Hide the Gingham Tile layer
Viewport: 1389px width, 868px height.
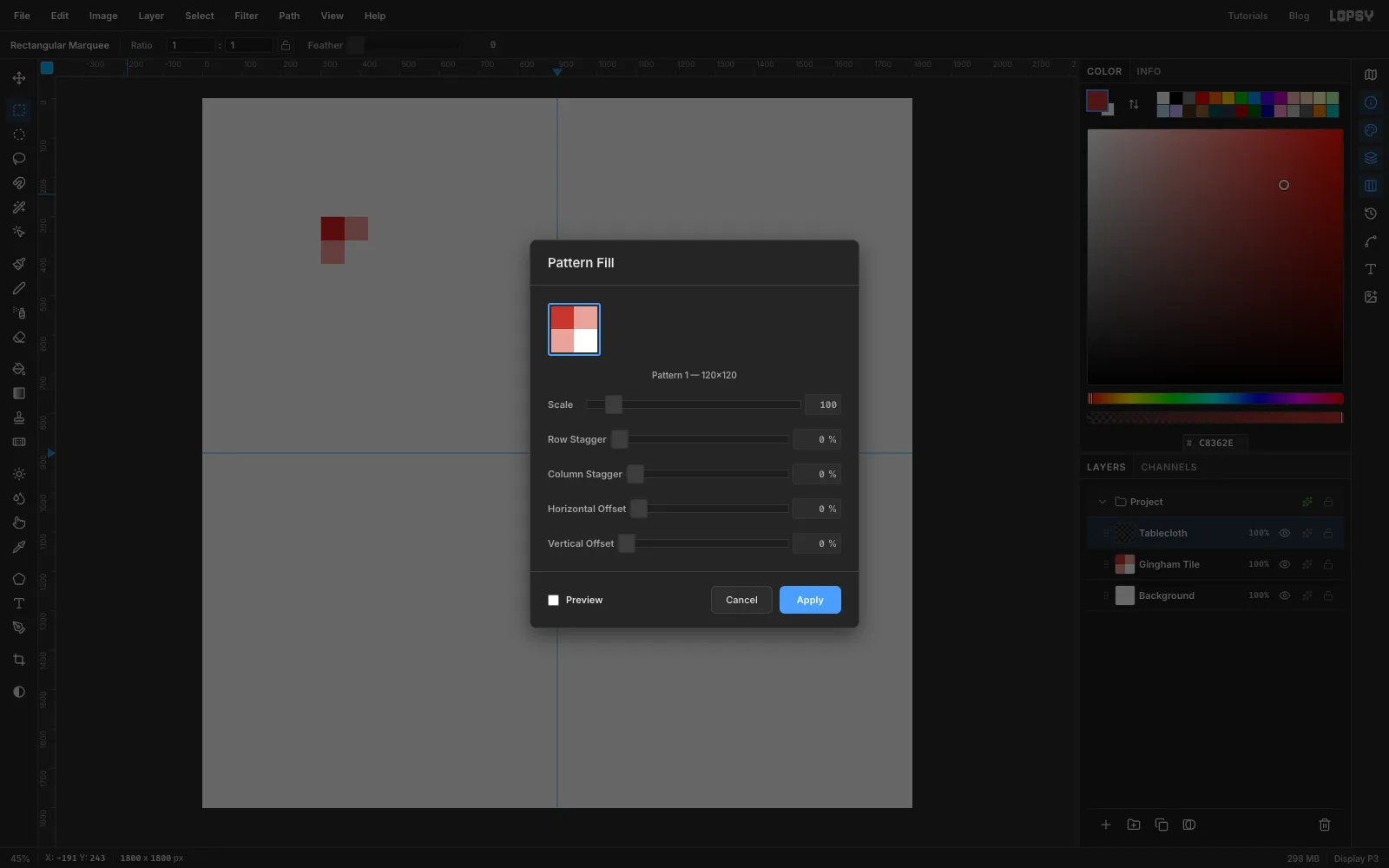pyautogui.click(x=1285, y=564)
